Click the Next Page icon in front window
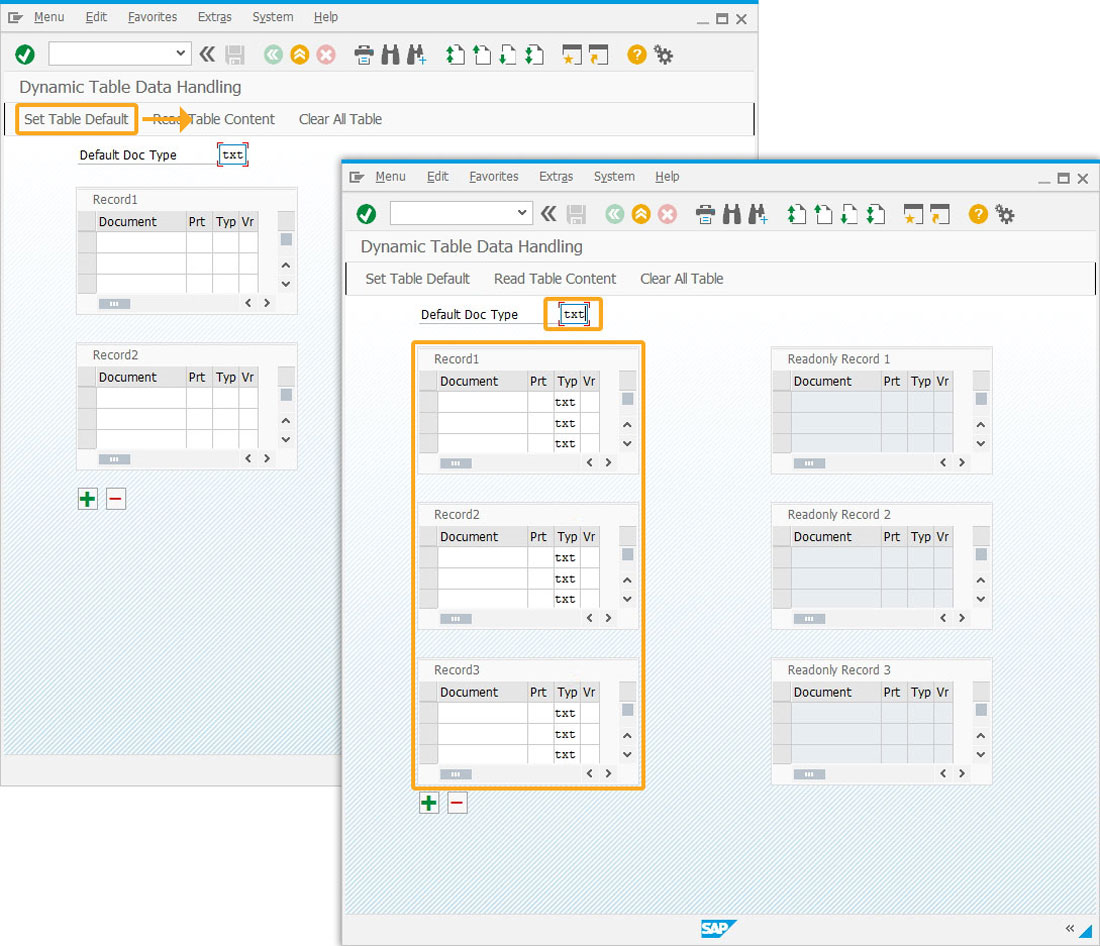Viewport: 1100px width, 946px height. [849, 214]
